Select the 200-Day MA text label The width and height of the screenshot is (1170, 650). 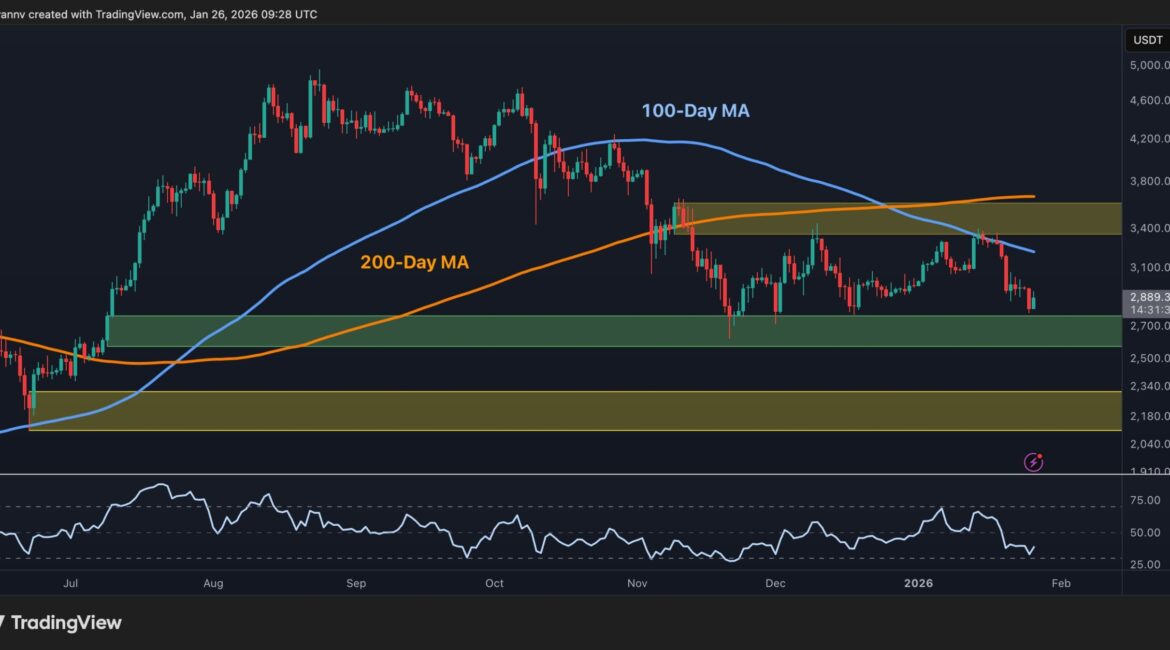pos(413,263)
